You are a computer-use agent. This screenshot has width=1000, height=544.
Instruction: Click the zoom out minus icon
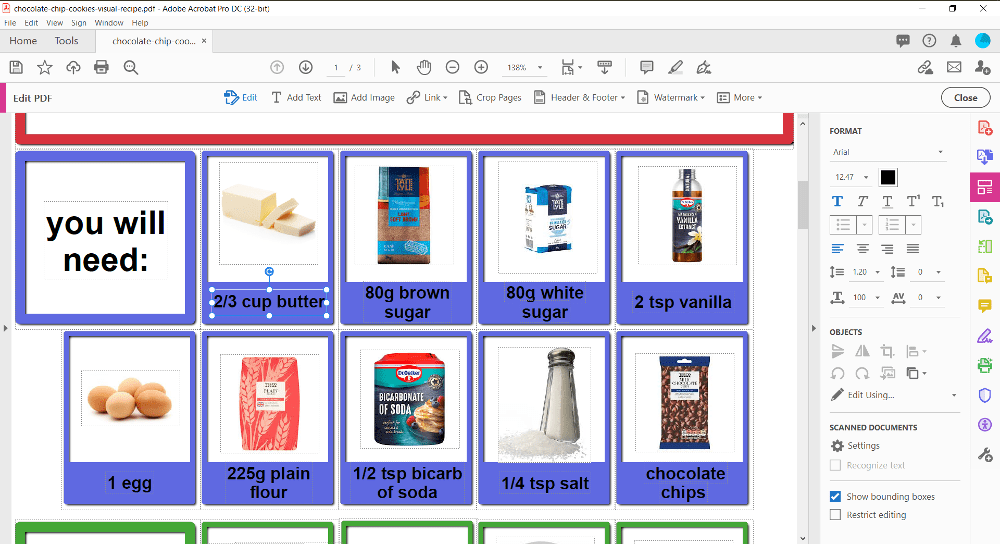coord(452,67)
